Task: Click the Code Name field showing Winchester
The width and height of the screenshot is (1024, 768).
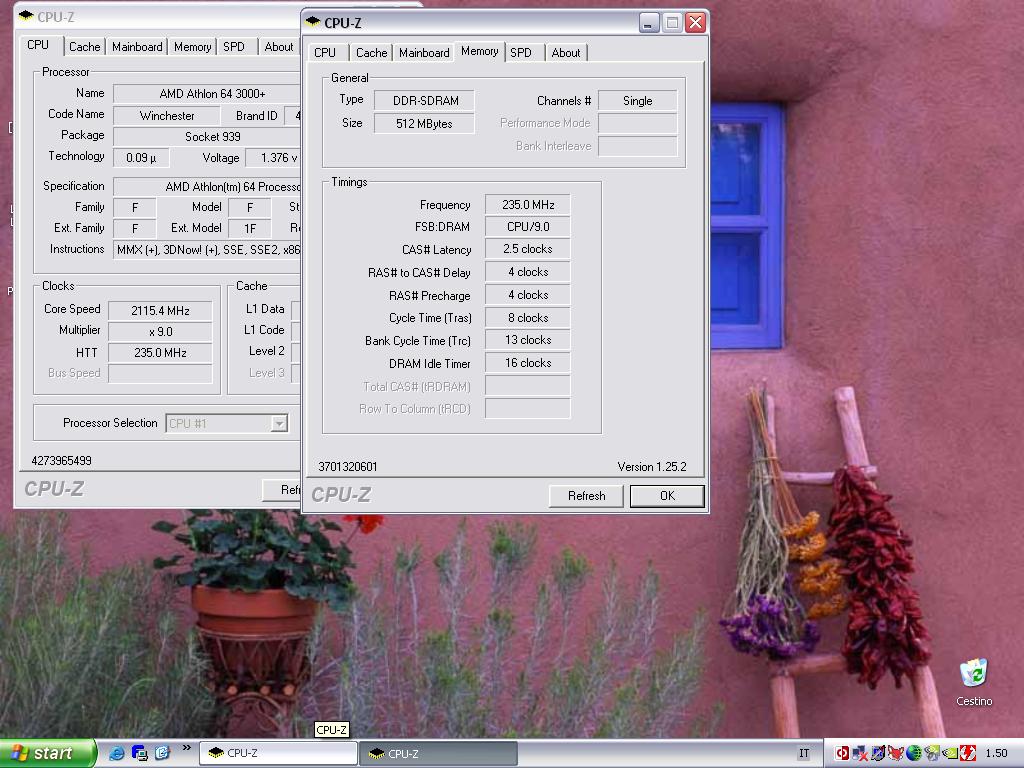Action: point(167,116)
